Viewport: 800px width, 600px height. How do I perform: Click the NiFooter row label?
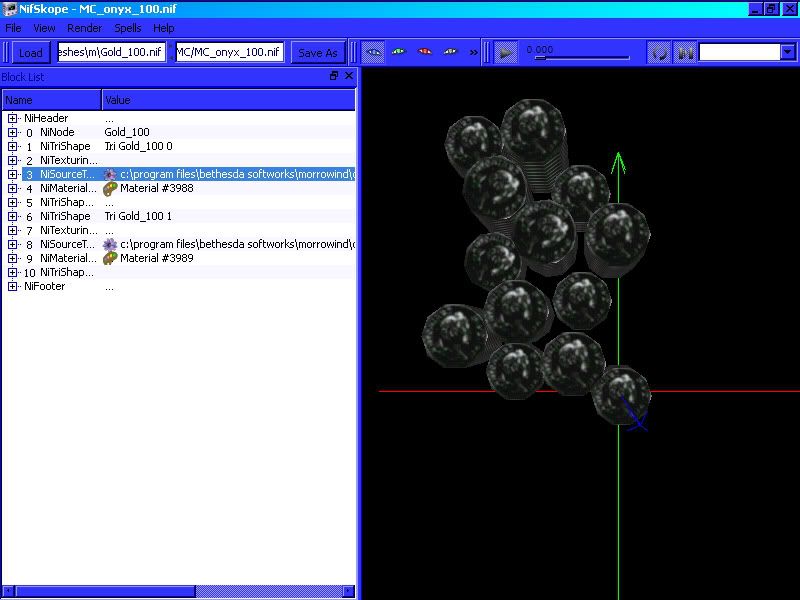click(x=44, y=287)
